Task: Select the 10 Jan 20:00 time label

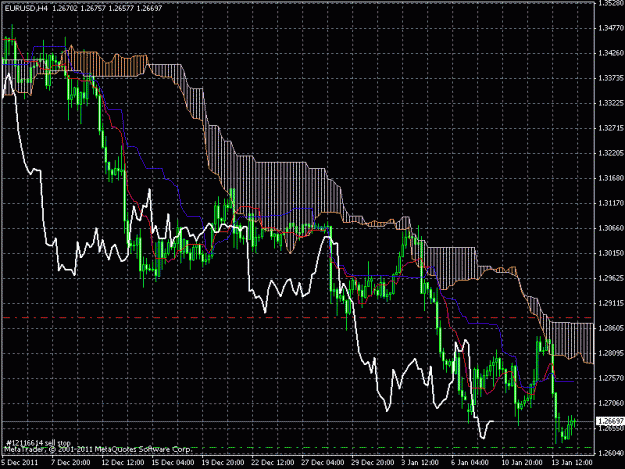Action: 522,462
